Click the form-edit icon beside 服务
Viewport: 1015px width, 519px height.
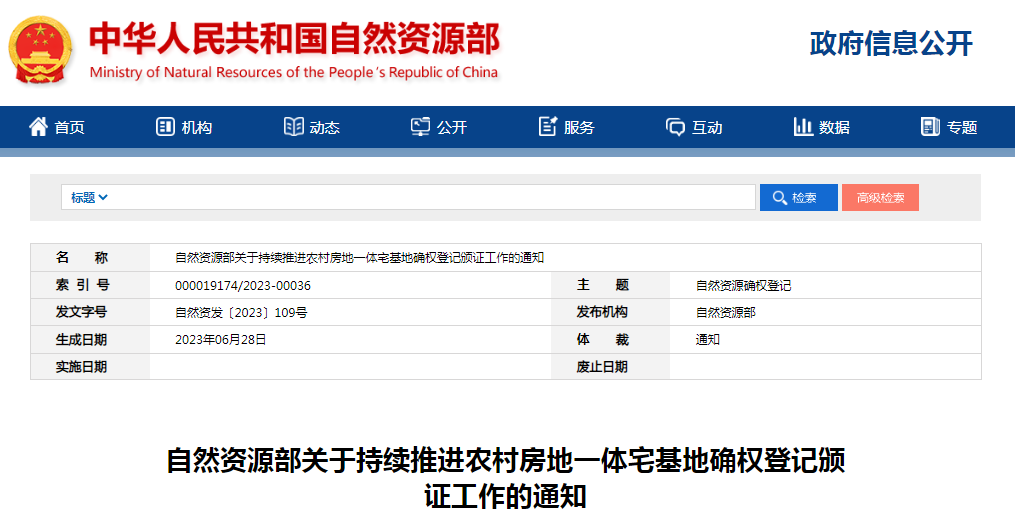548,127
